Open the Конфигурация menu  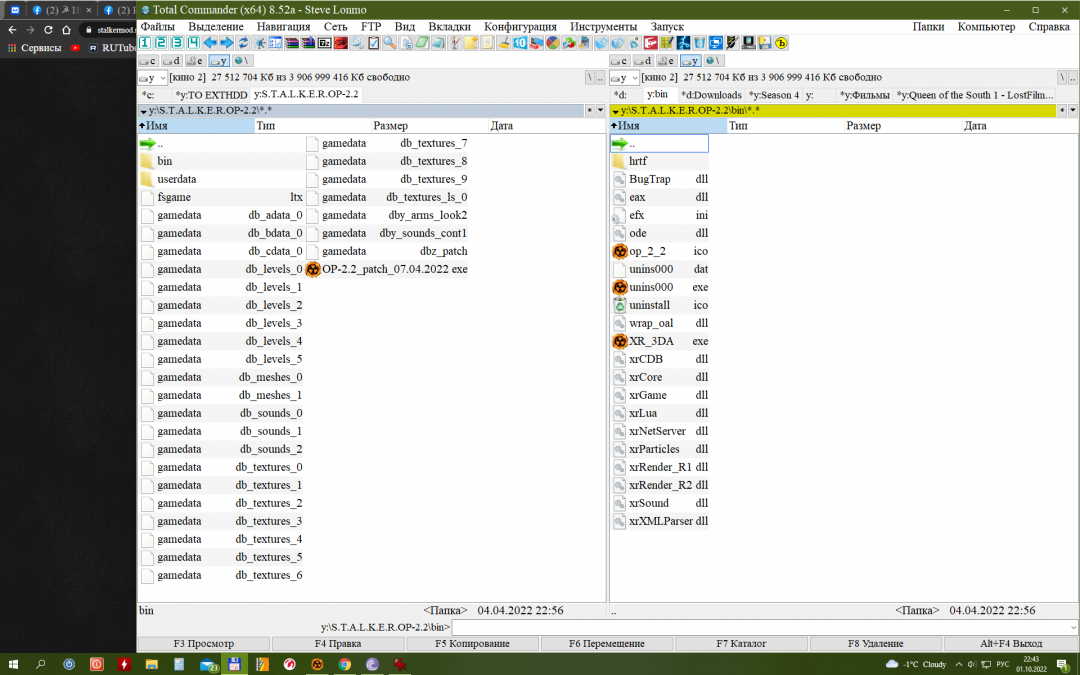click(520, 26)
